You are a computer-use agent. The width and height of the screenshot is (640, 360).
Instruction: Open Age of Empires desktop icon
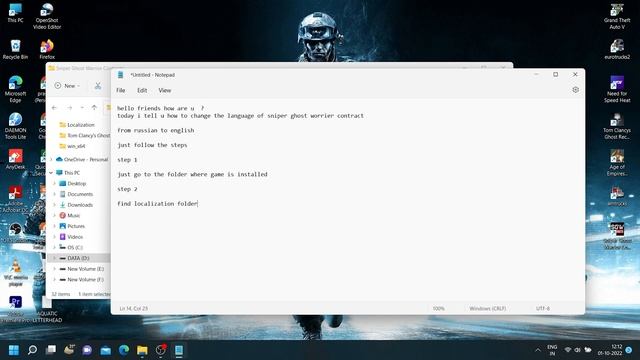(617, 162)
